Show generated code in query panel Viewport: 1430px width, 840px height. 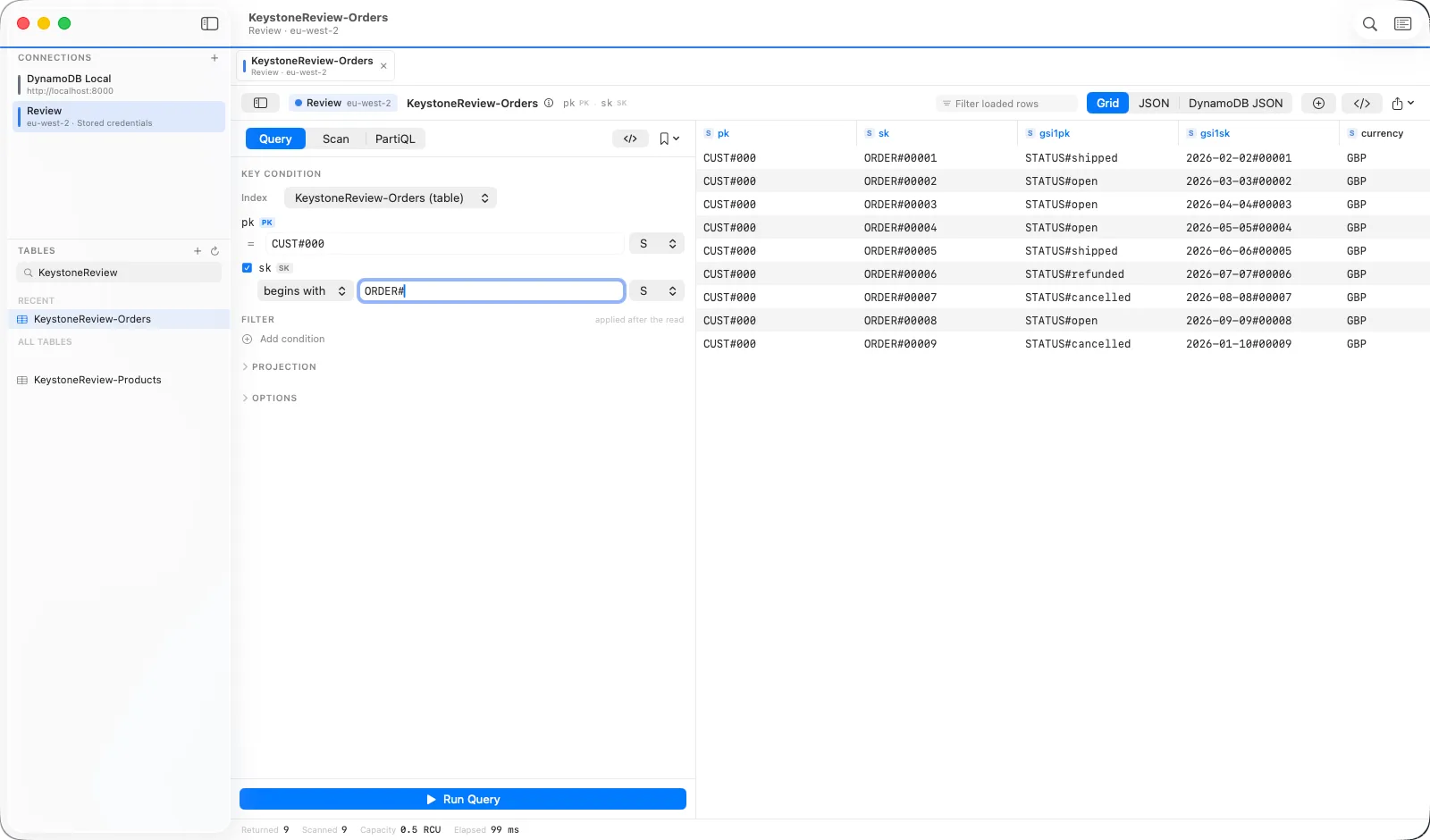click(630, 139)
